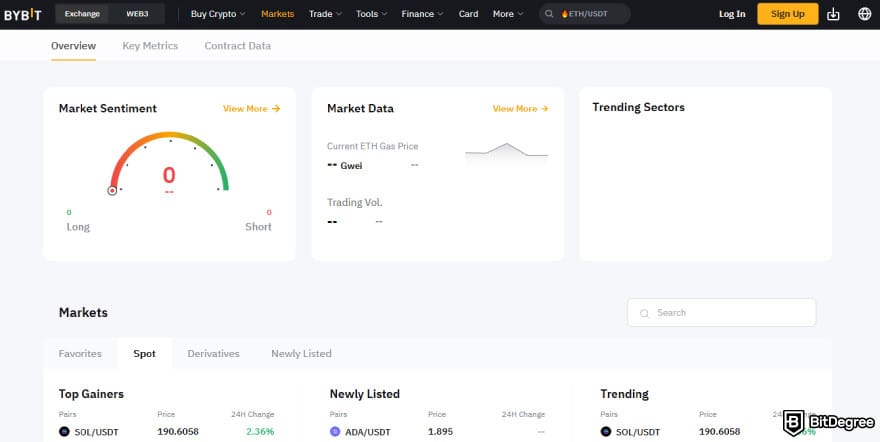
Task: Click the Trending Sectors heading
Action: tap(638, 107)
